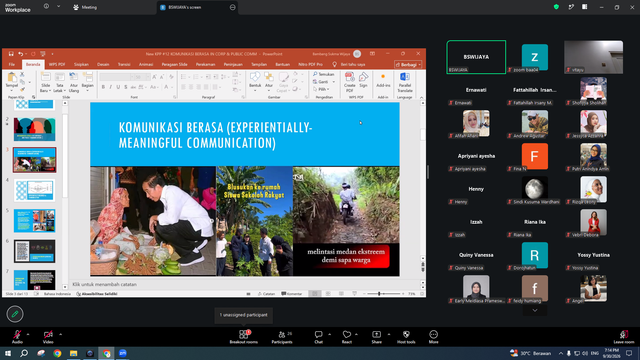Switch to the Sisipkan ribbon tab
The image size is (640, 360).
[x=81, y=64]
